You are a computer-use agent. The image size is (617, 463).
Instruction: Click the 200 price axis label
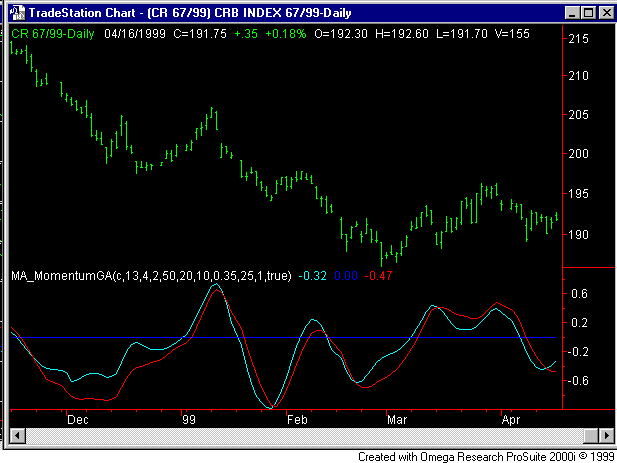coord(579,154)
